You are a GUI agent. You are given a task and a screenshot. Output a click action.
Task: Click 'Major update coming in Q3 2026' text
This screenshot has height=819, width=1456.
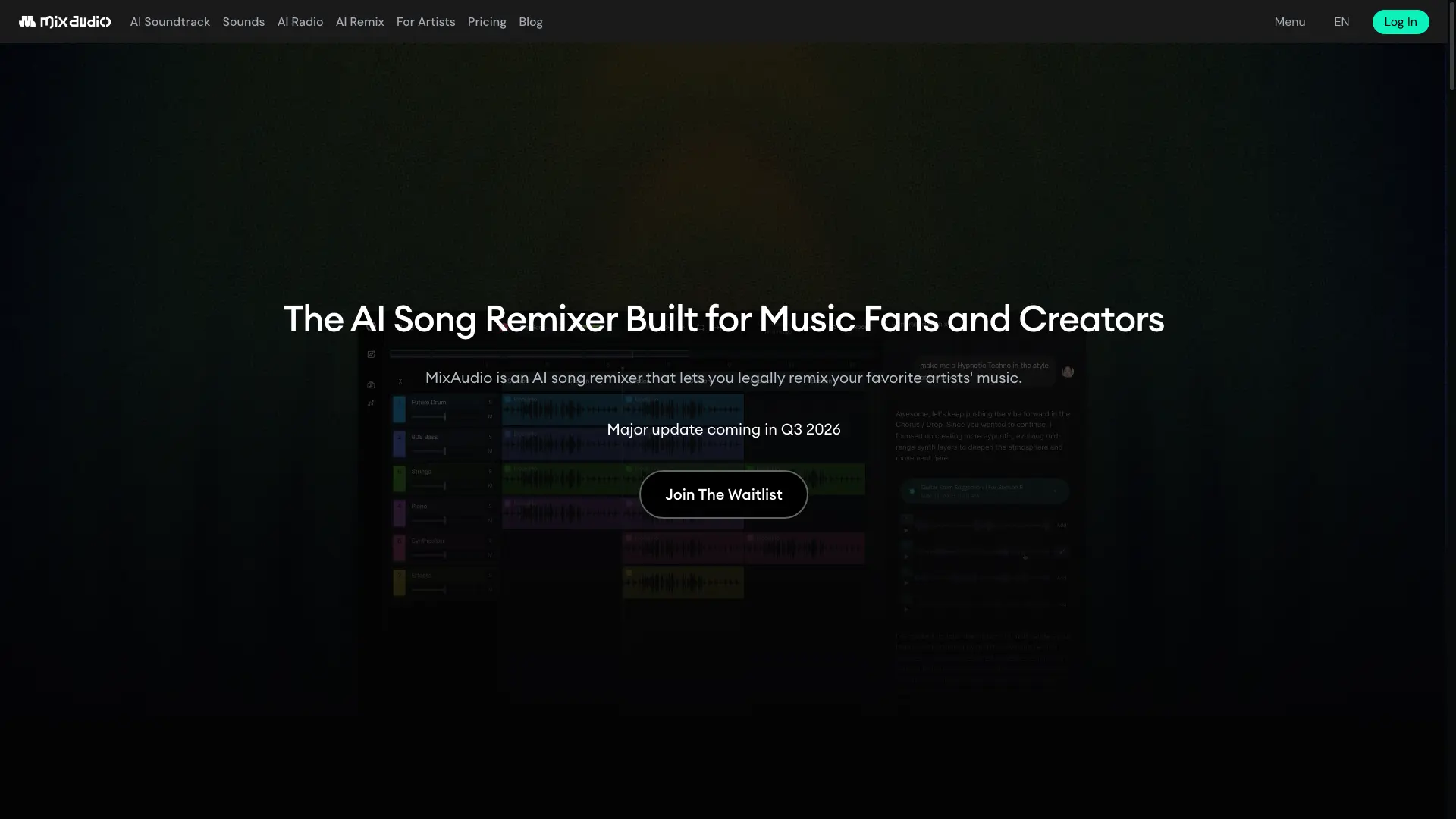click(723, 429)
